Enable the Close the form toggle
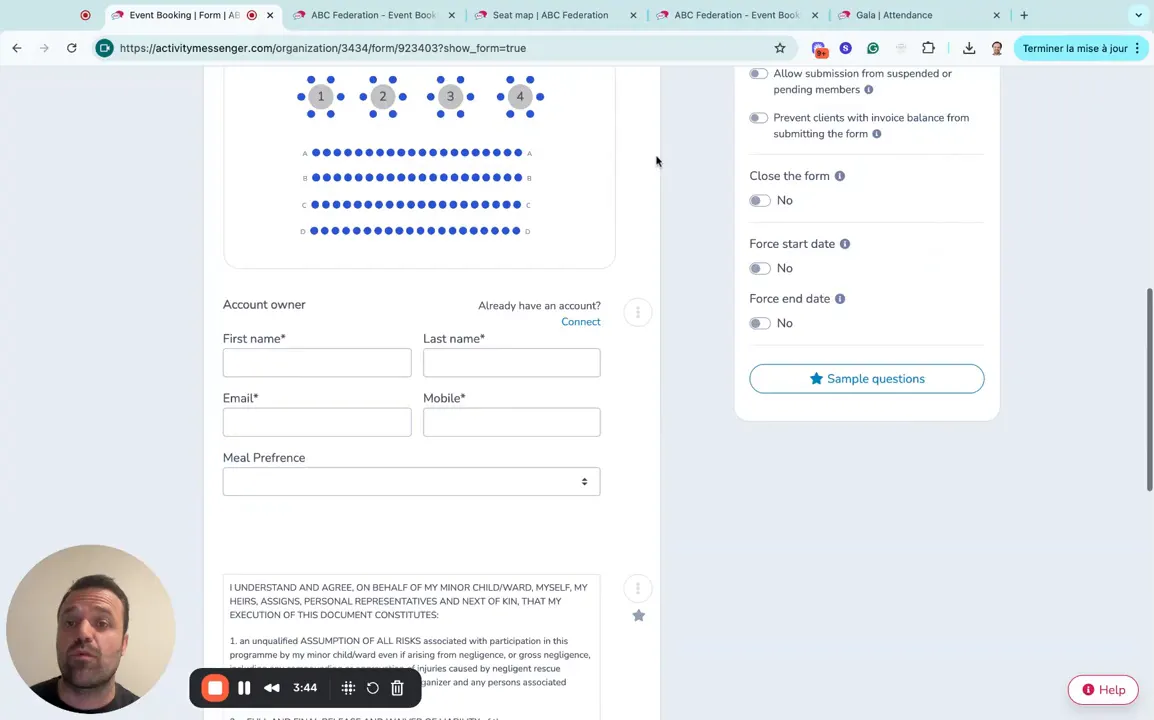The width and height of the screenshot is (1154, 720). point(759,200)
